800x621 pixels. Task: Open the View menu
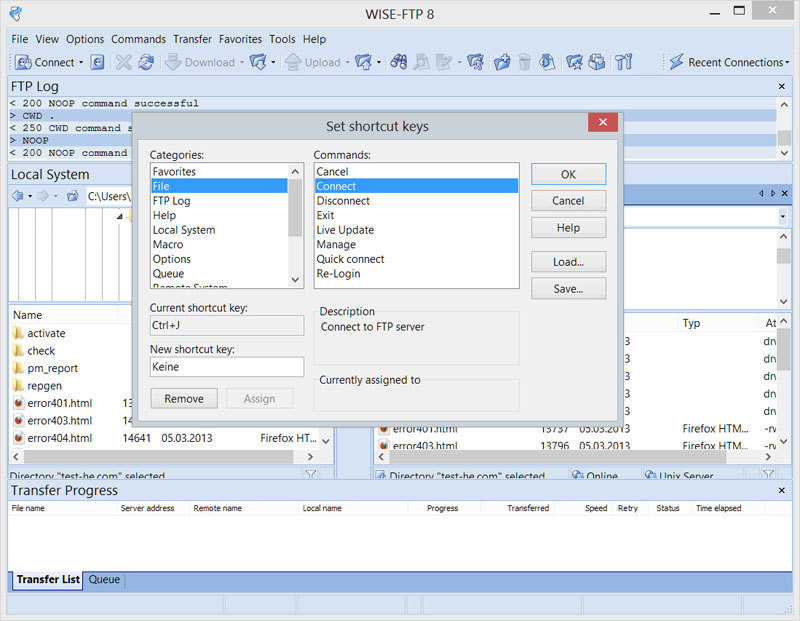(x=47, y=39)
